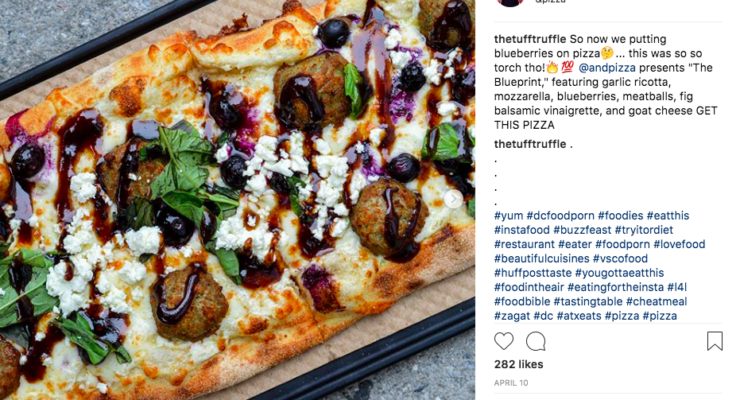Image resolution: width=740 pixels, height=400 pixels.
Task: Open the #instafood hashtag
Action: click(522, 230)
